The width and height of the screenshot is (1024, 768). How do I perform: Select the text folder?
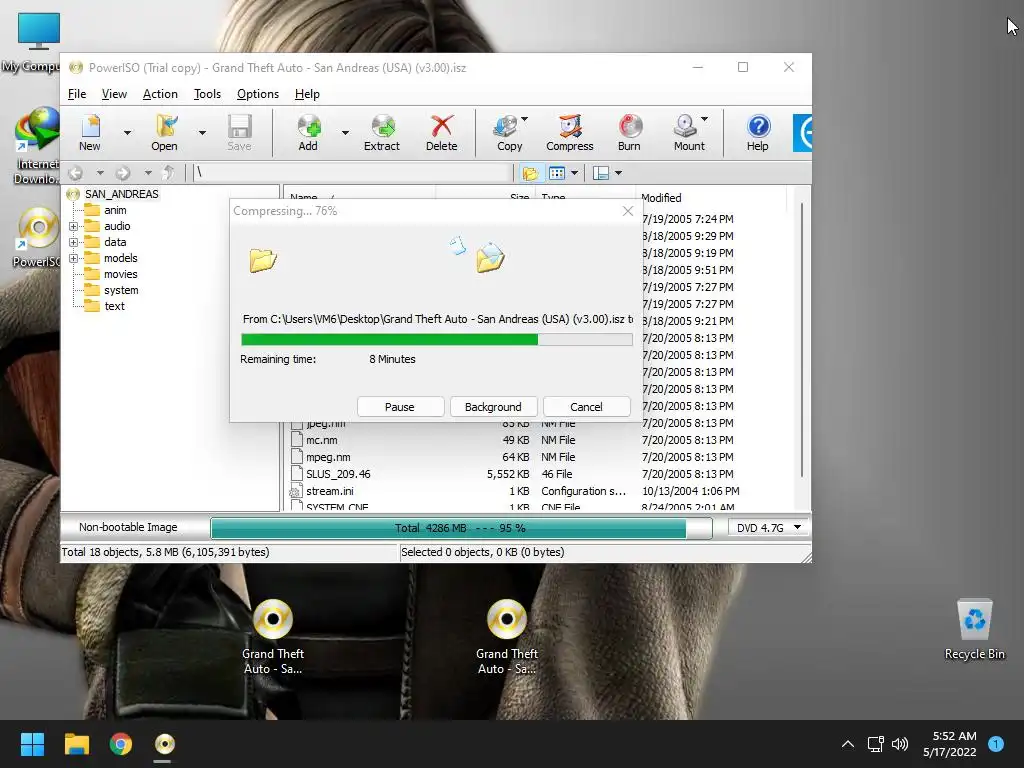114,306
